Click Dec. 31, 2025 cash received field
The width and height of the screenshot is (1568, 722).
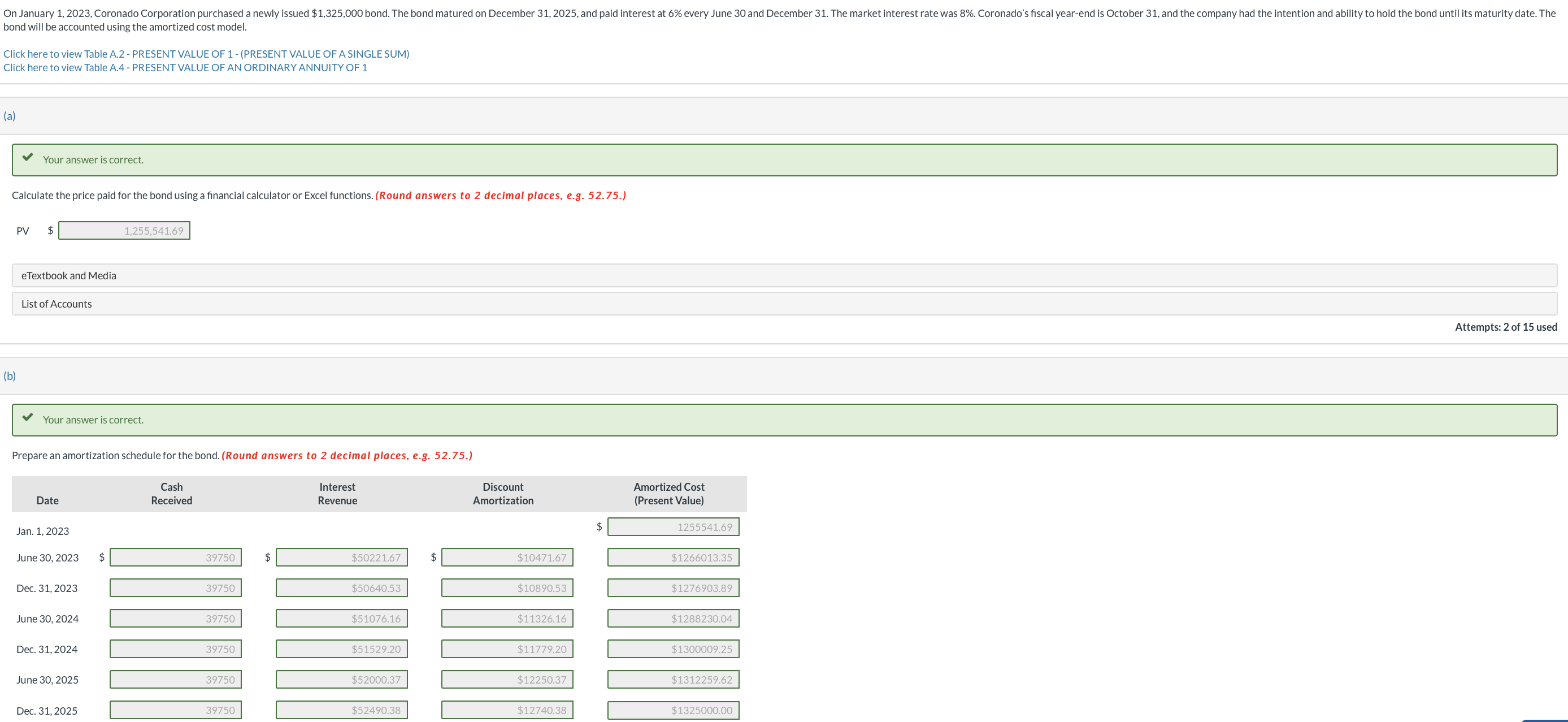point(175,710)
